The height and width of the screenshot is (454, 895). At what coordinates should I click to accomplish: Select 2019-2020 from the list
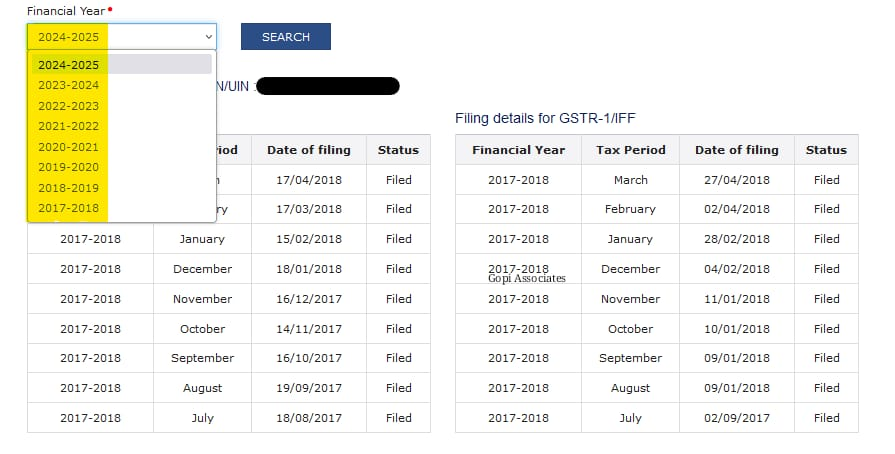[69, 167]
